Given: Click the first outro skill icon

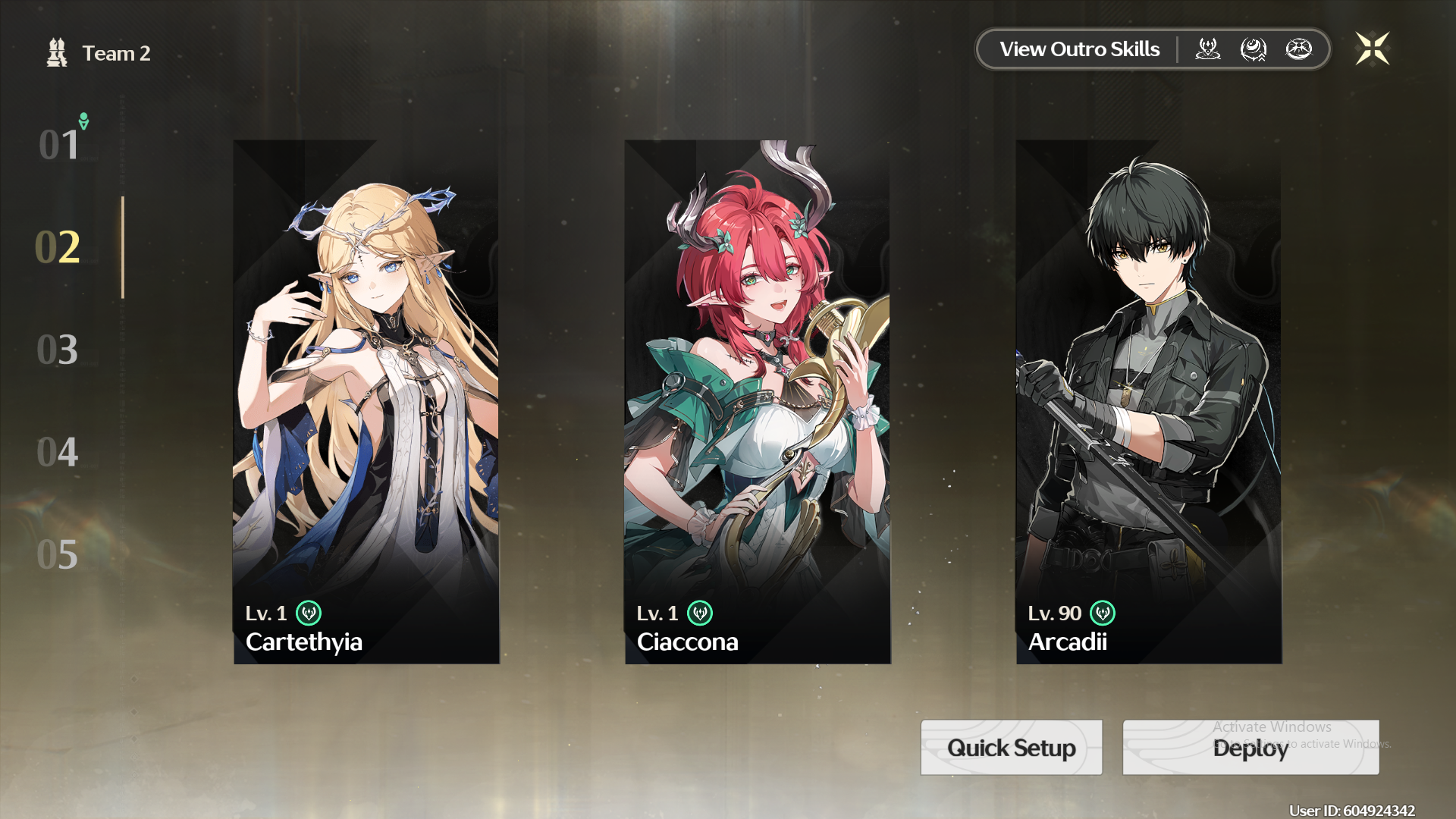Looking at the screenshot, I should click(1207, 49).
